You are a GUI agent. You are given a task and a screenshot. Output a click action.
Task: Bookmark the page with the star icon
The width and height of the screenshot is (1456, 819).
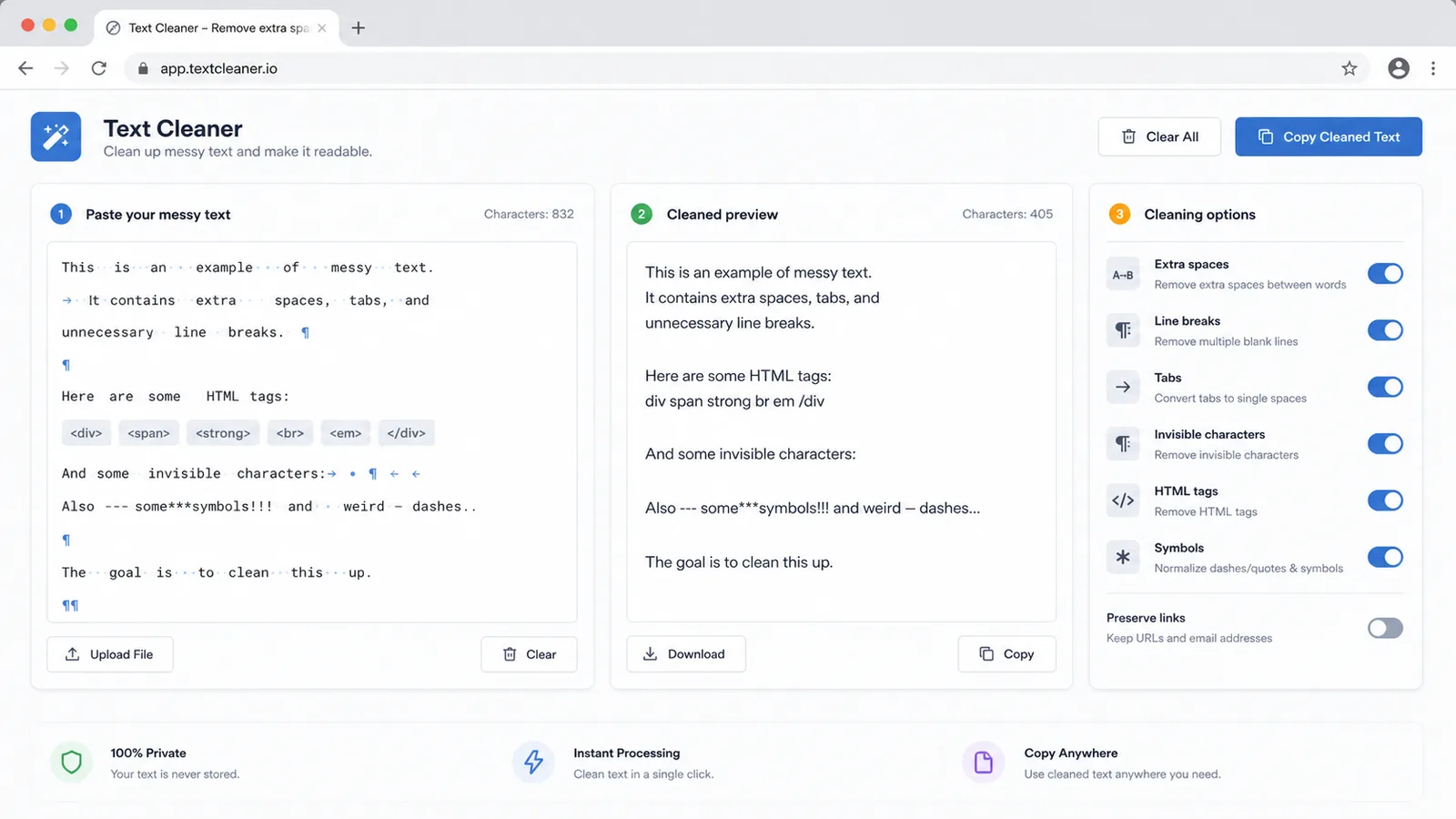[x=1350, y=68]
